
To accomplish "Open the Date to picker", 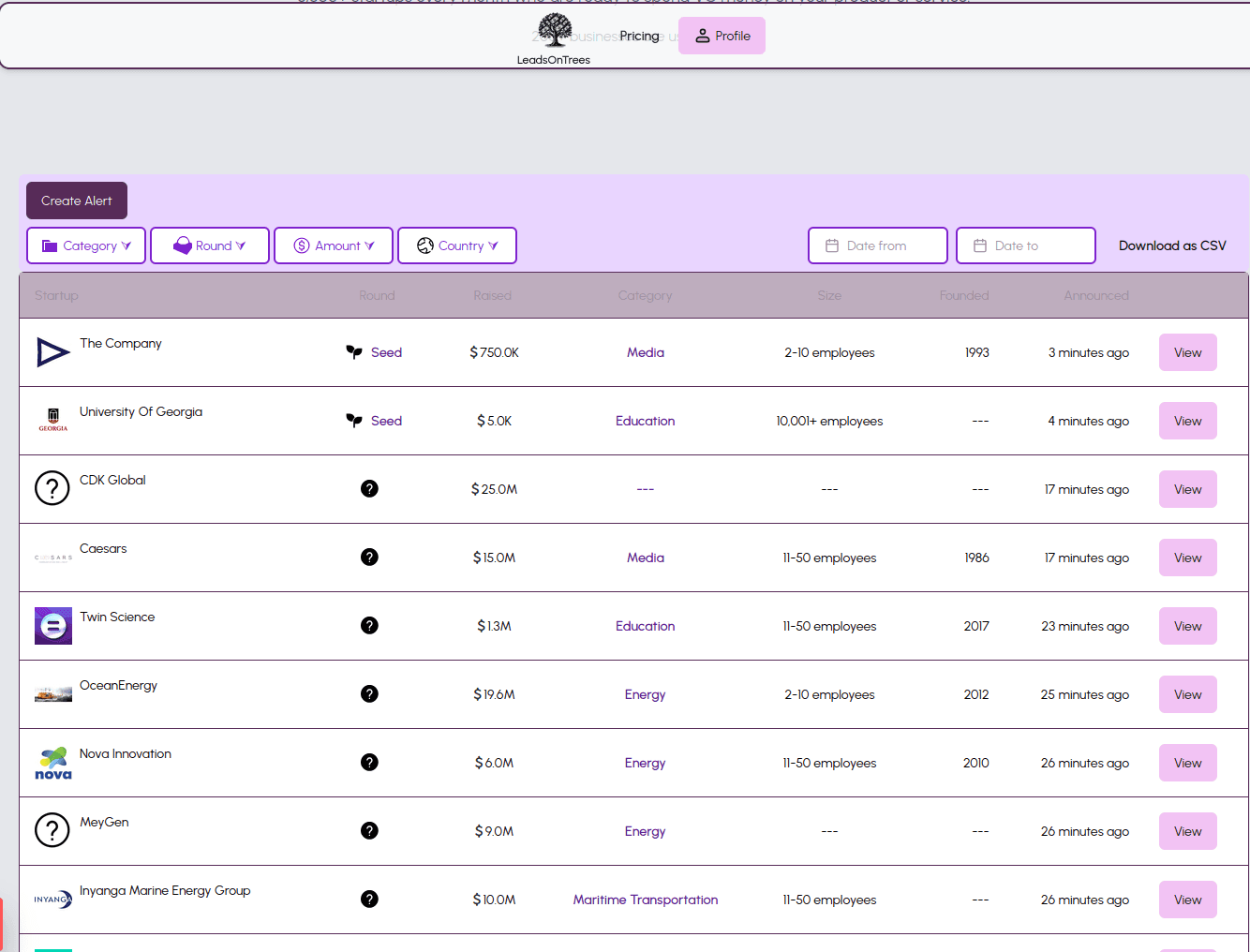I will (1026, 245).
